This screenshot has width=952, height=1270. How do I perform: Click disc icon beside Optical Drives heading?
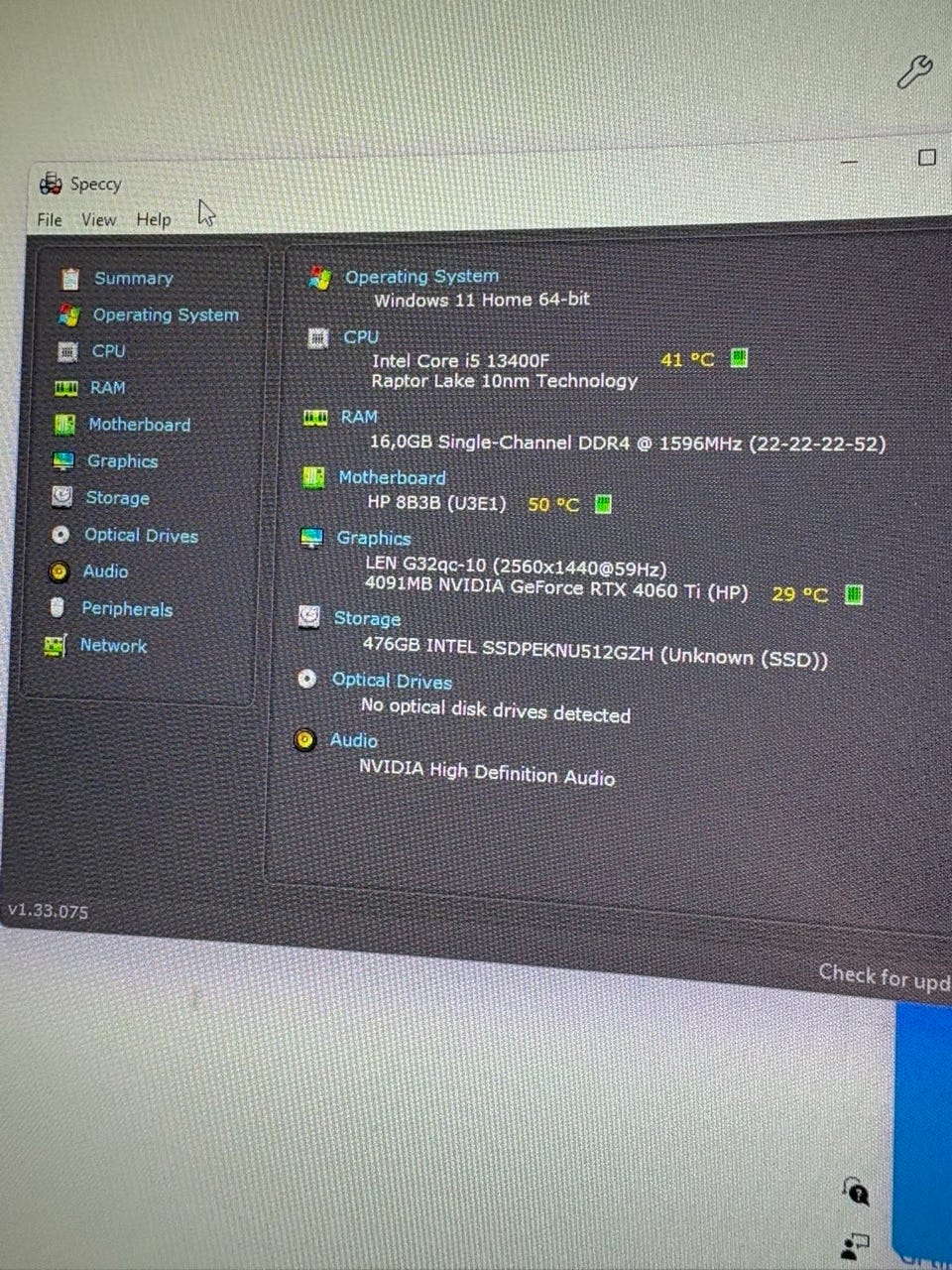307,679
